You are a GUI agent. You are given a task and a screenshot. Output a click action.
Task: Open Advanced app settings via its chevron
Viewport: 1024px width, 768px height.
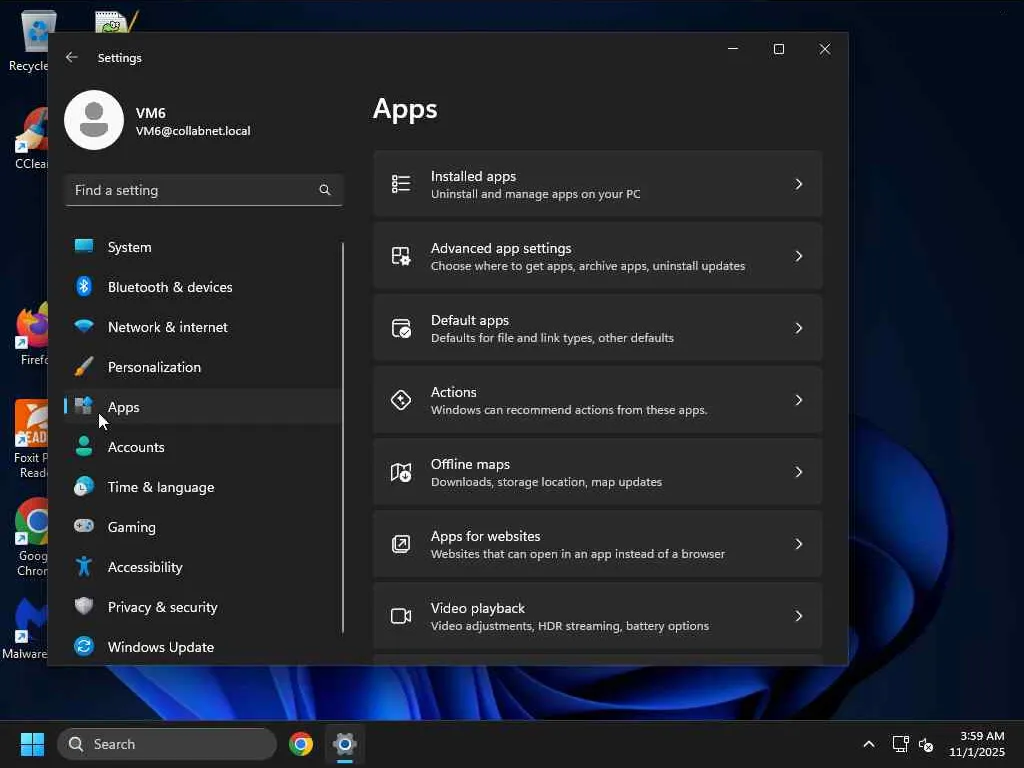point(798,256)
